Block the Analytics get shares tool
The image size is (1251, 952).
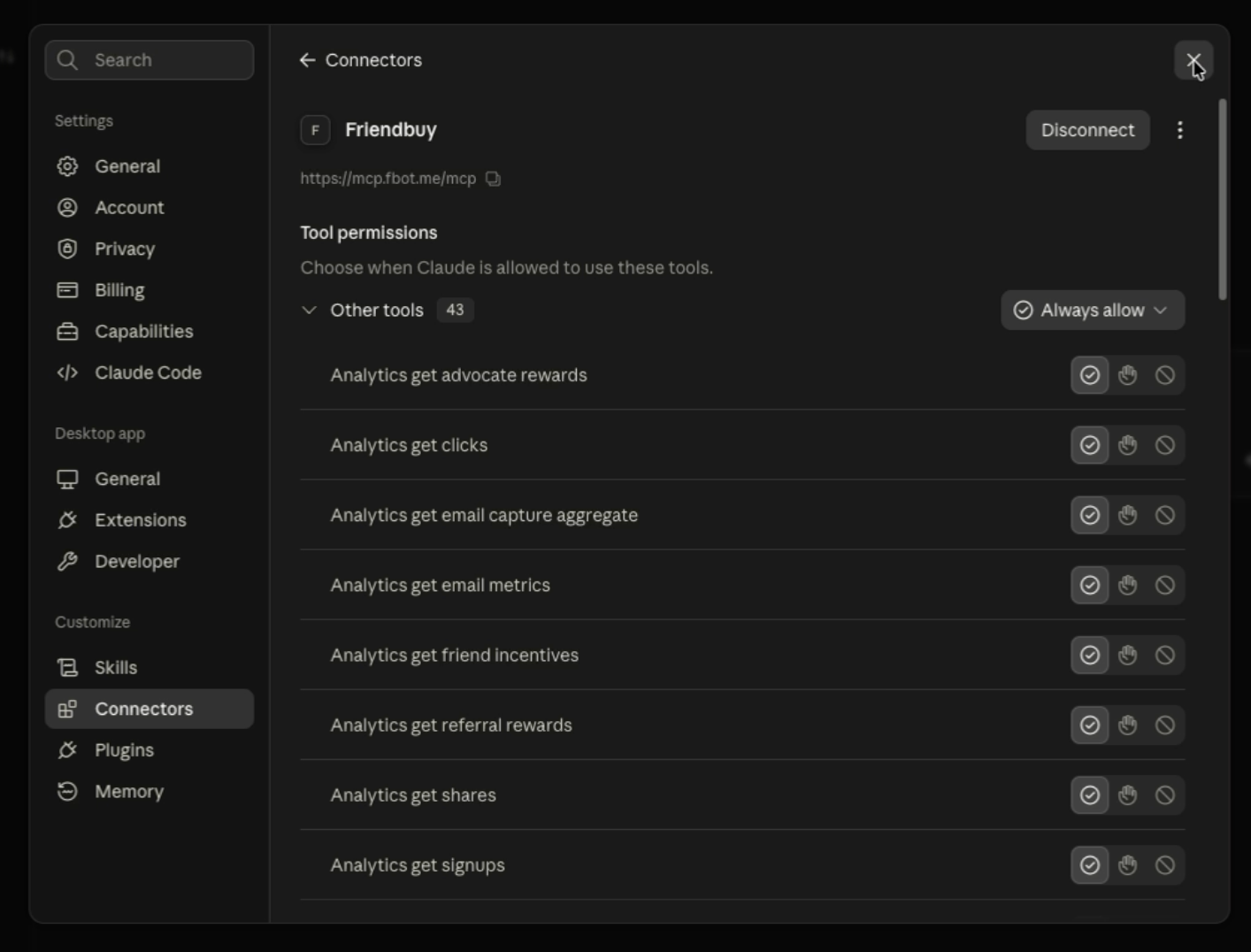click(x=1165, y=795)
